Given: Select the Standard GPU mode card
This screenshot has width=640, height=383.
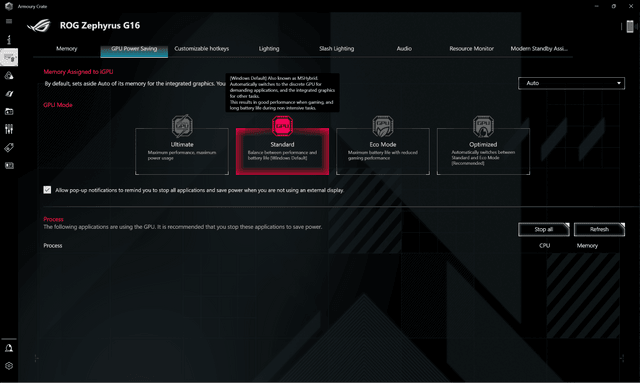Looking at the screenshot, I should [282, 151].
